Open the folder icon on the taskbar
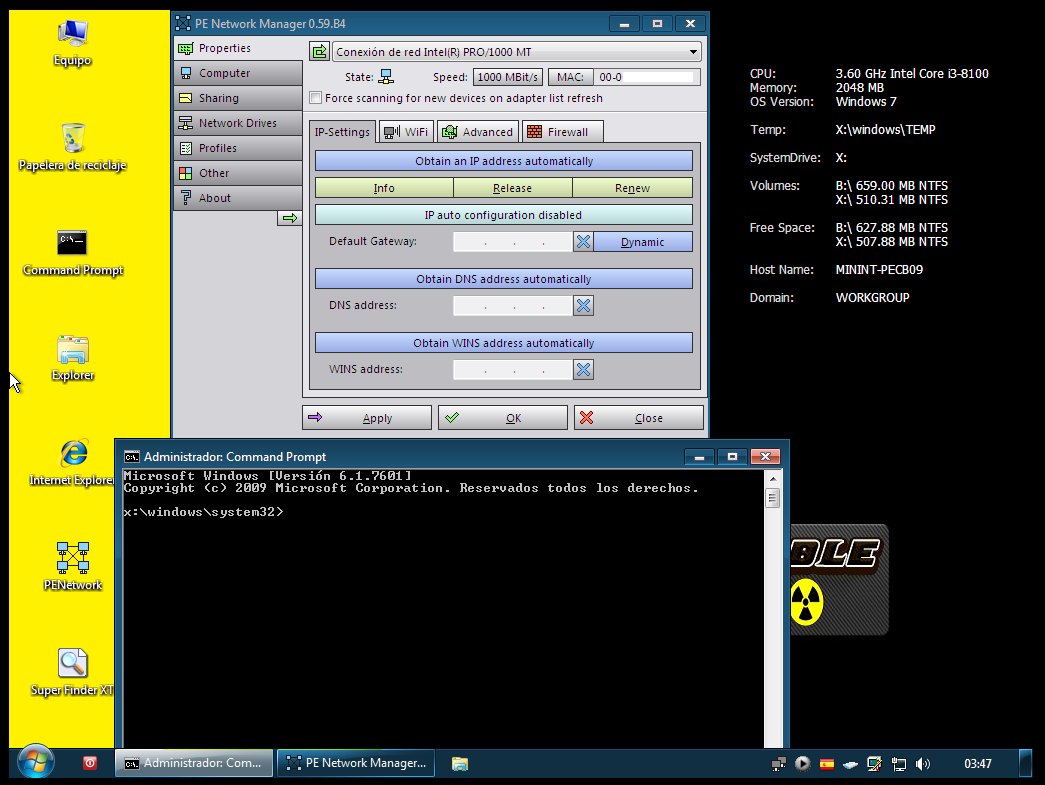The height and width of the screenshot is (785, 1045). click(460, 763)
